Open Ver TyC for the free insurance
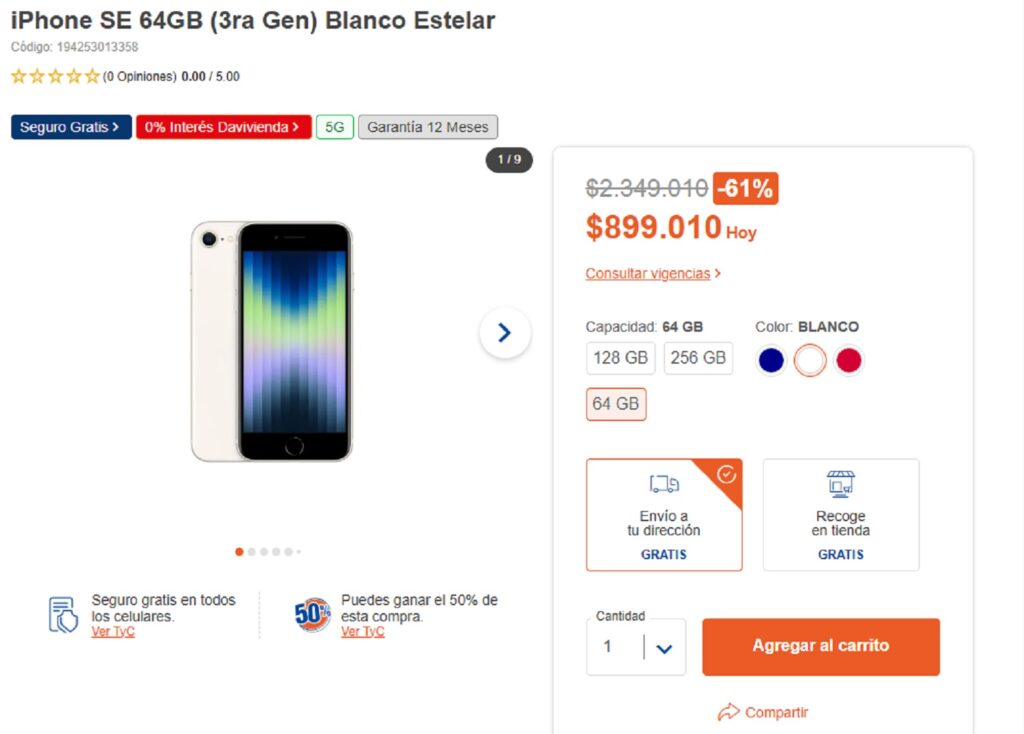 coord(113,631)
